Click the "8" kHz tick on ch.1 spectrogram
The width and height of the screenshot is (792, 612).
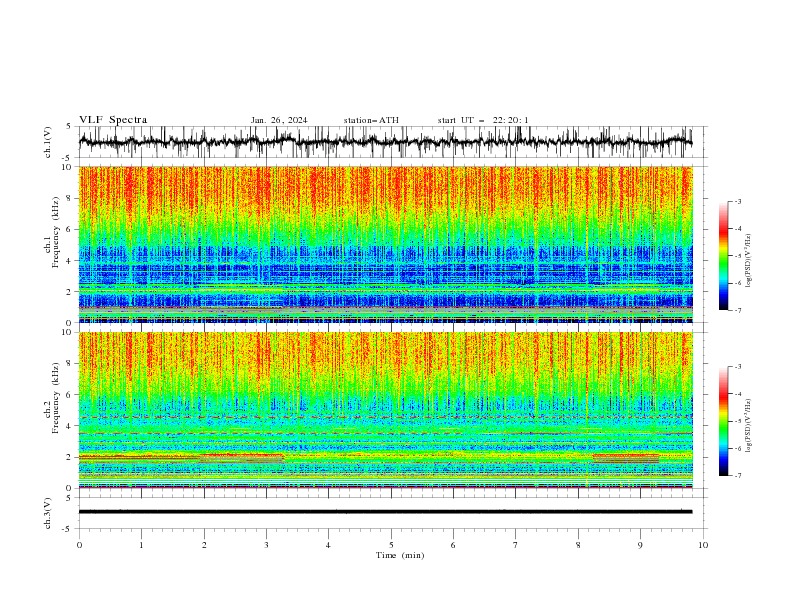click(x=70, y=198)
